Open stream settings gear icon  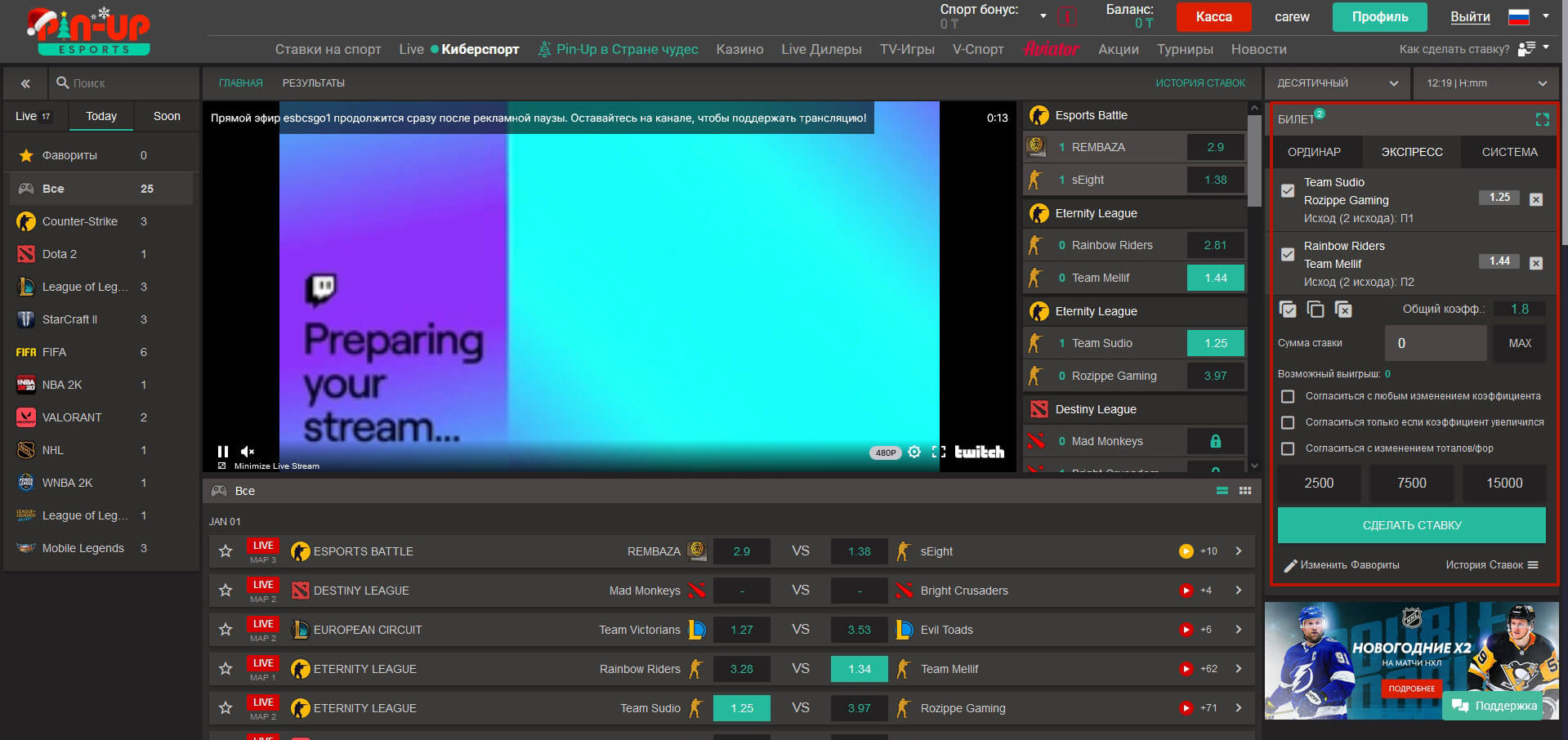[914, 452]
